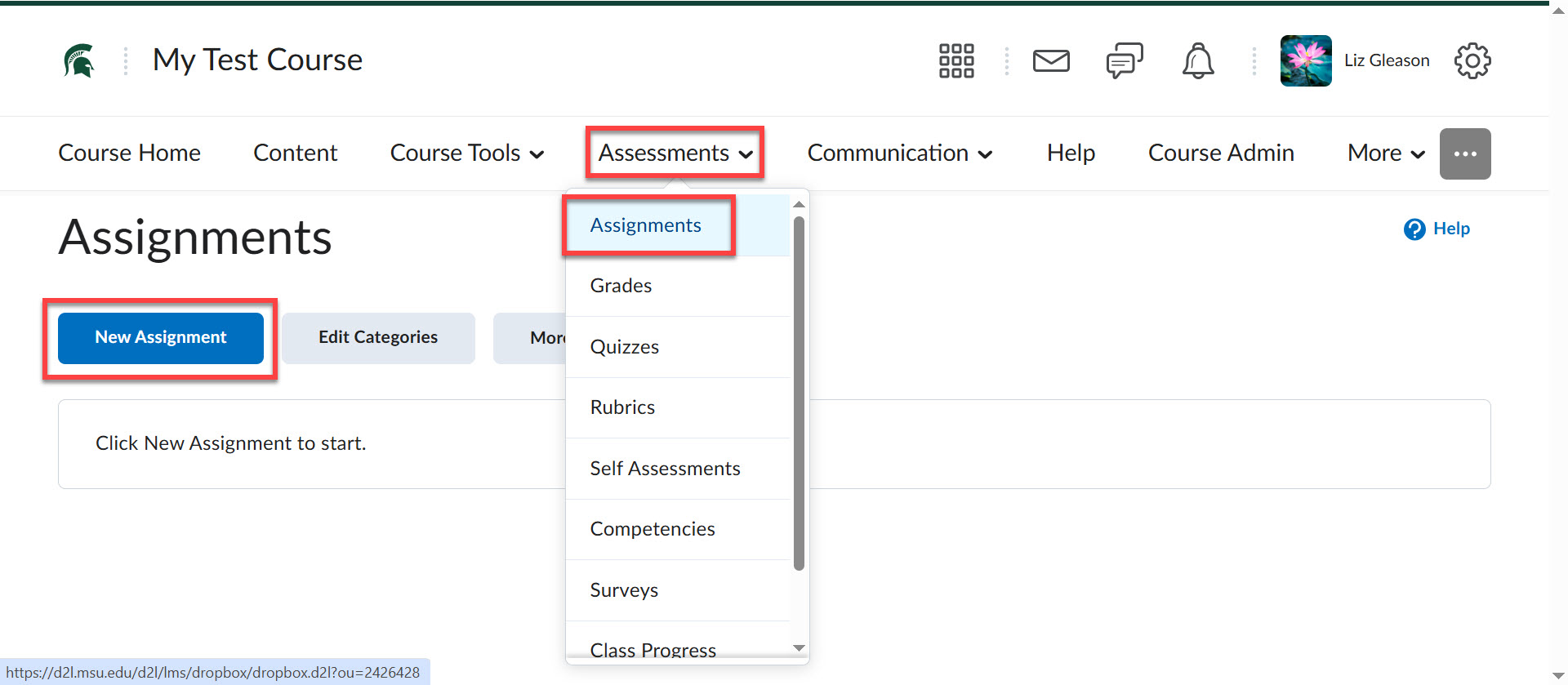Viewport: 1568px width, 685px height.
Task: Collapse the Assessments dropdown menu
Action: pos(675,153)
